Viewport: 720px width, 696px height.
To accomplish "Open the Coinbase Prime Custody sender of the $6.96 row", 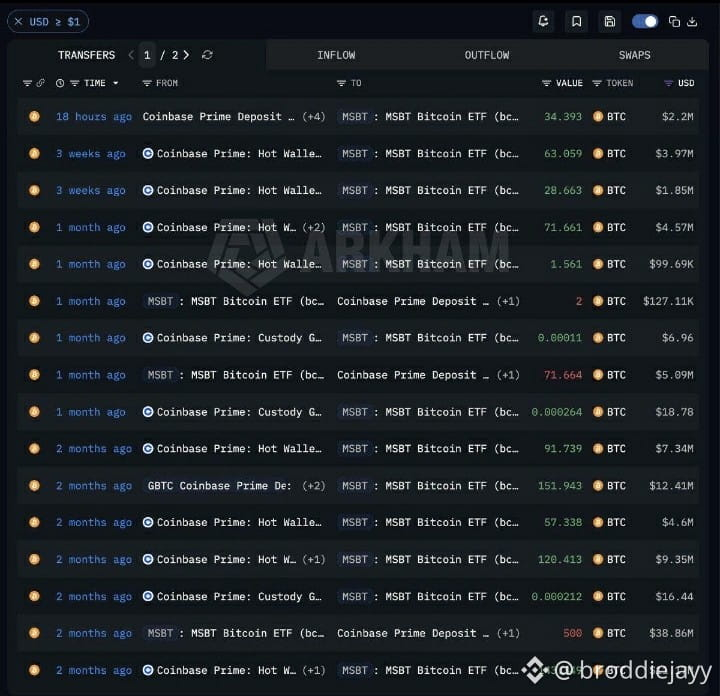I will pyautogui.click(x=239, y=338).
